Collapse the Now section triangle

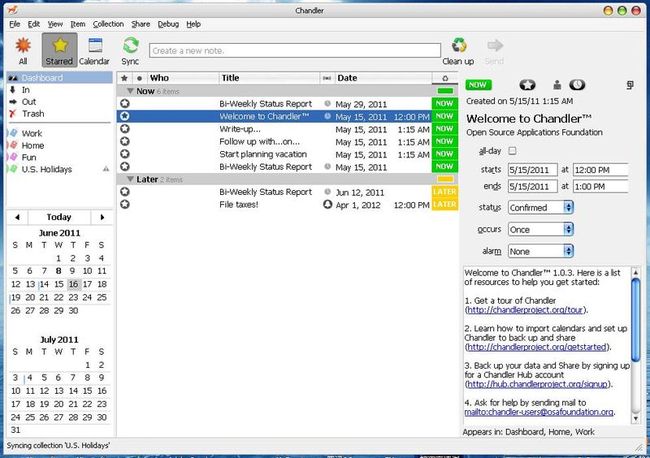[x=130, y=91]
